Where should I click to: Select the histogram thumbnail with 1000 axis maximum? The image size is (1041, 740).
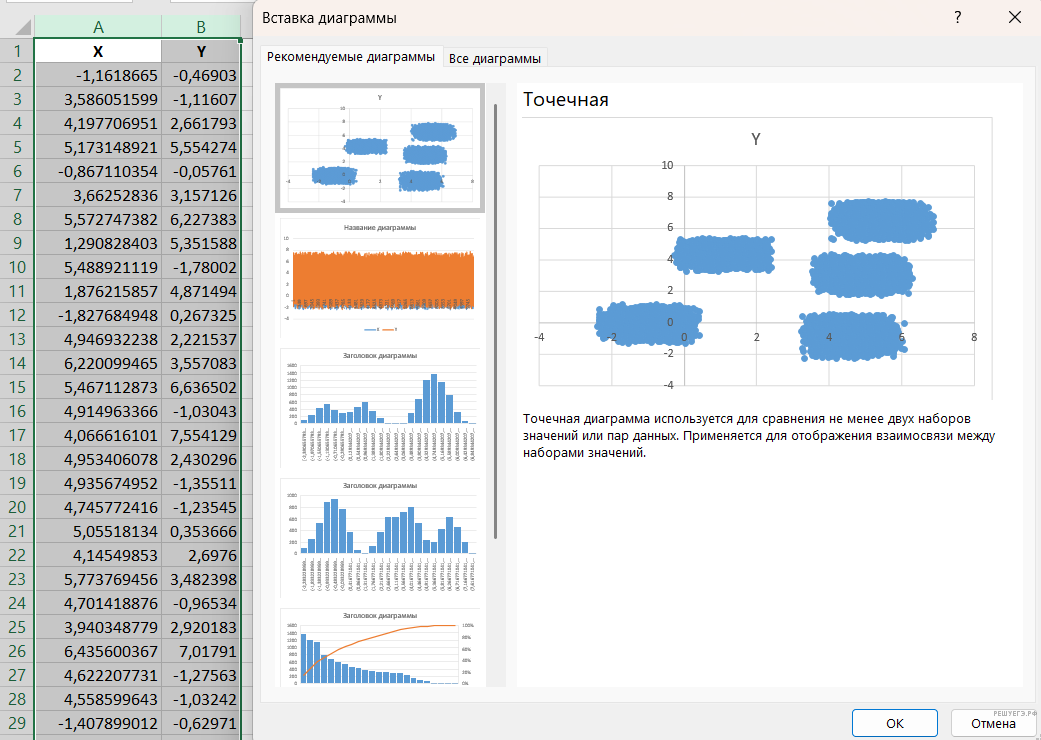380,537
